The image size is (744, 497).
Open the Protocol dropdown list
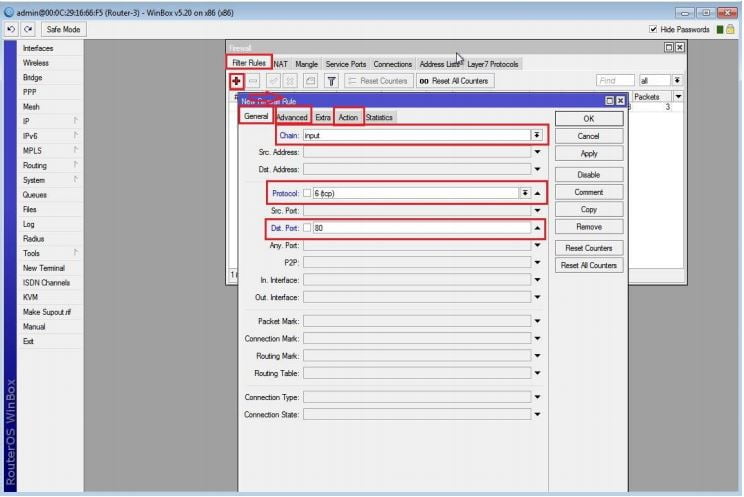pos(524,193)
